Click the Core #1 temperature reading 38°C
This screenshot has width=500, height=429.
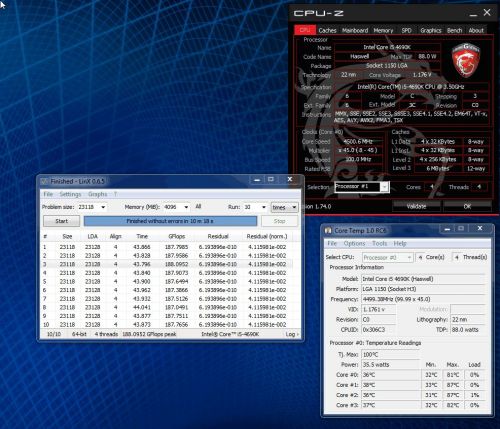click(391, 385)
